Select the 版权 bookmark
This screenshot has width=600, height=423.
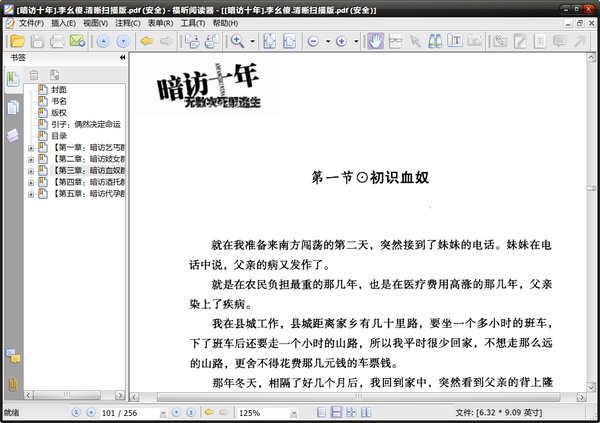click(59, 113)
